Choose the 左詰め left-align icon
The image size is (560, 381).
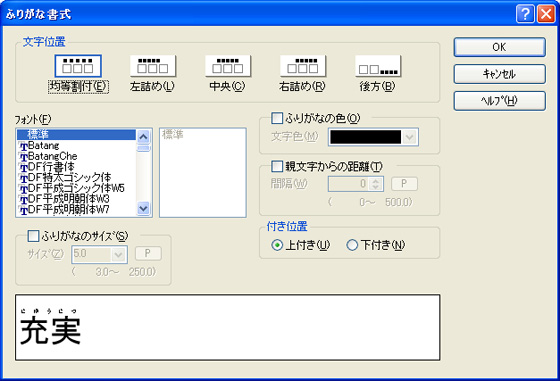tap(153, 66)
